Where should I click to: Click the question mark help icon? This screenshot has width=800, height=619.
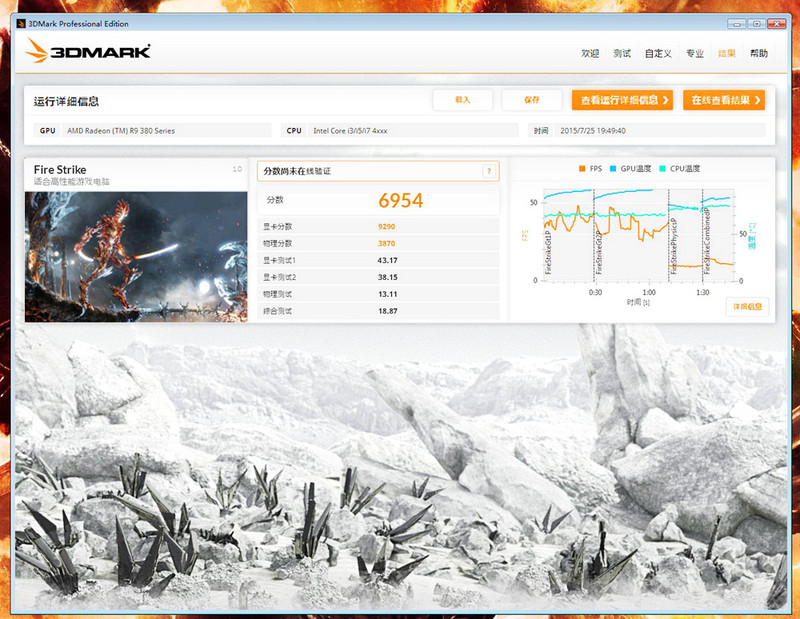[x=489, y=171]
